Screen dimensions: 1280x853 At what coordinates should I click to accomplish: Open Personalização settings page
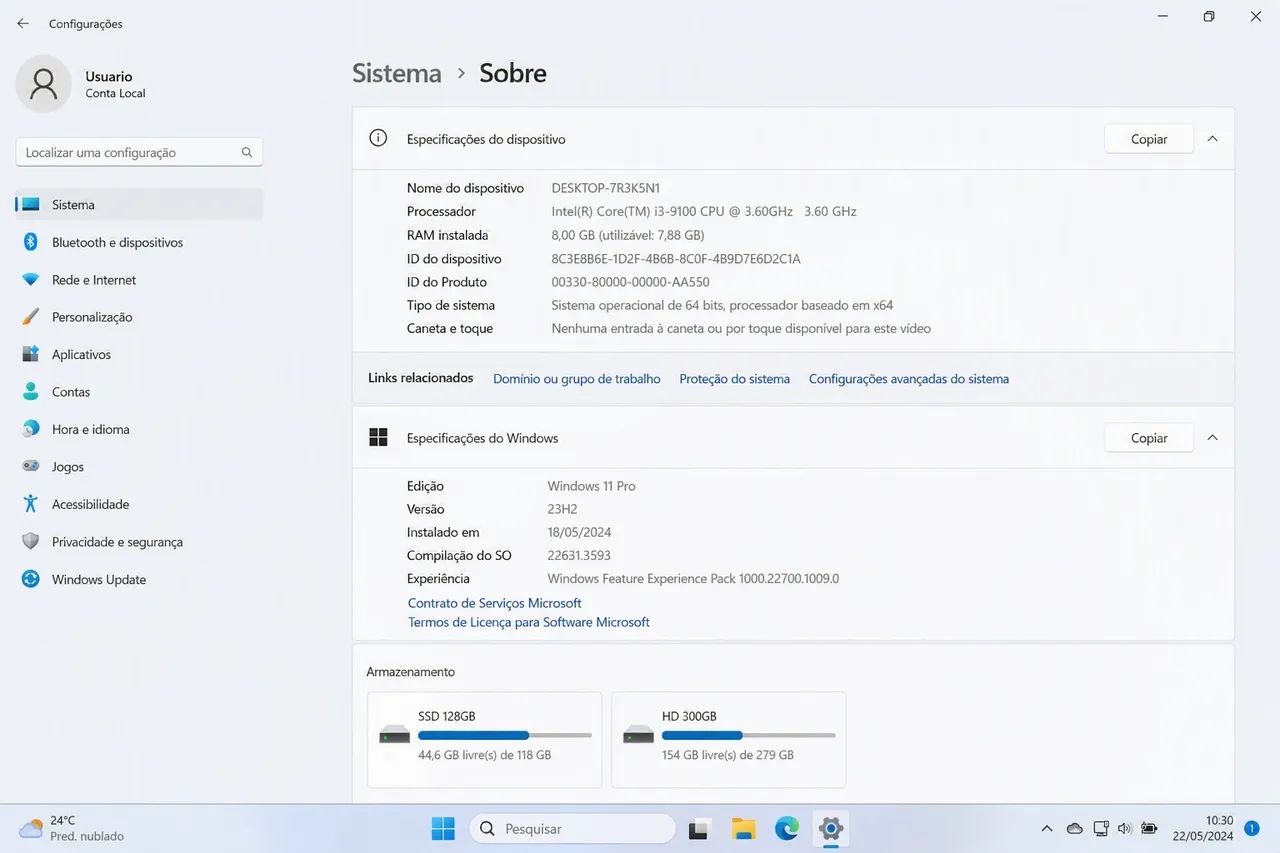click(x=139, y=317)
